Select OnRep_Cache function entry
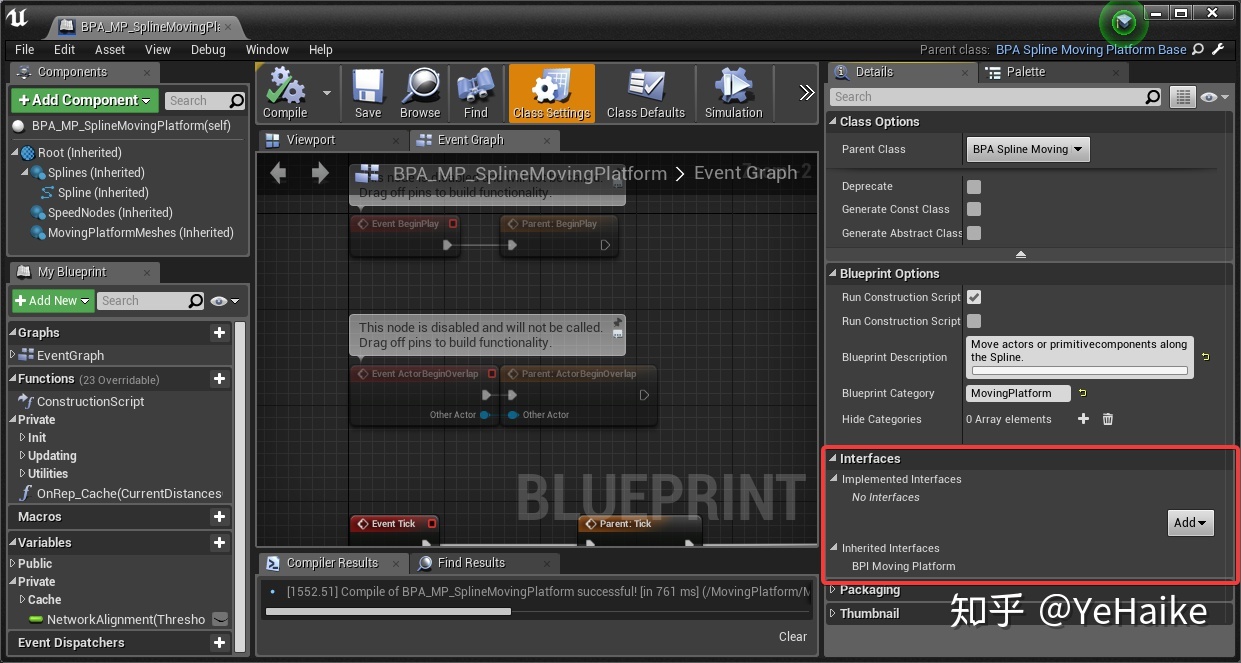The image size is (1241, 663). (129, 494)
